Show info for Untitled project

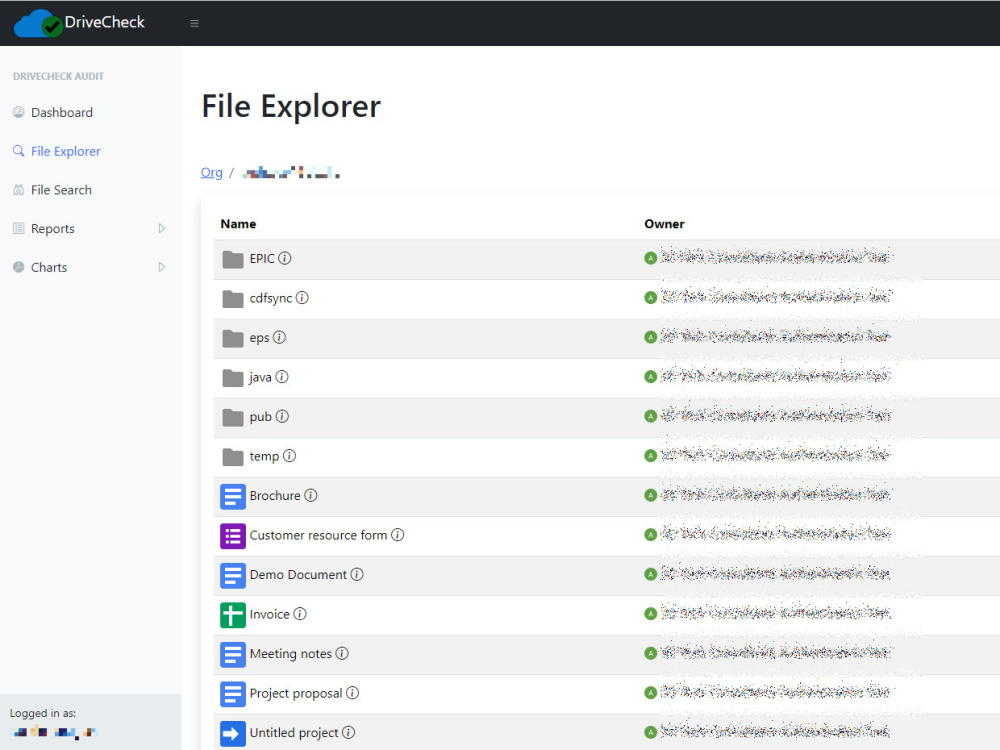click(x=348, y=733)
